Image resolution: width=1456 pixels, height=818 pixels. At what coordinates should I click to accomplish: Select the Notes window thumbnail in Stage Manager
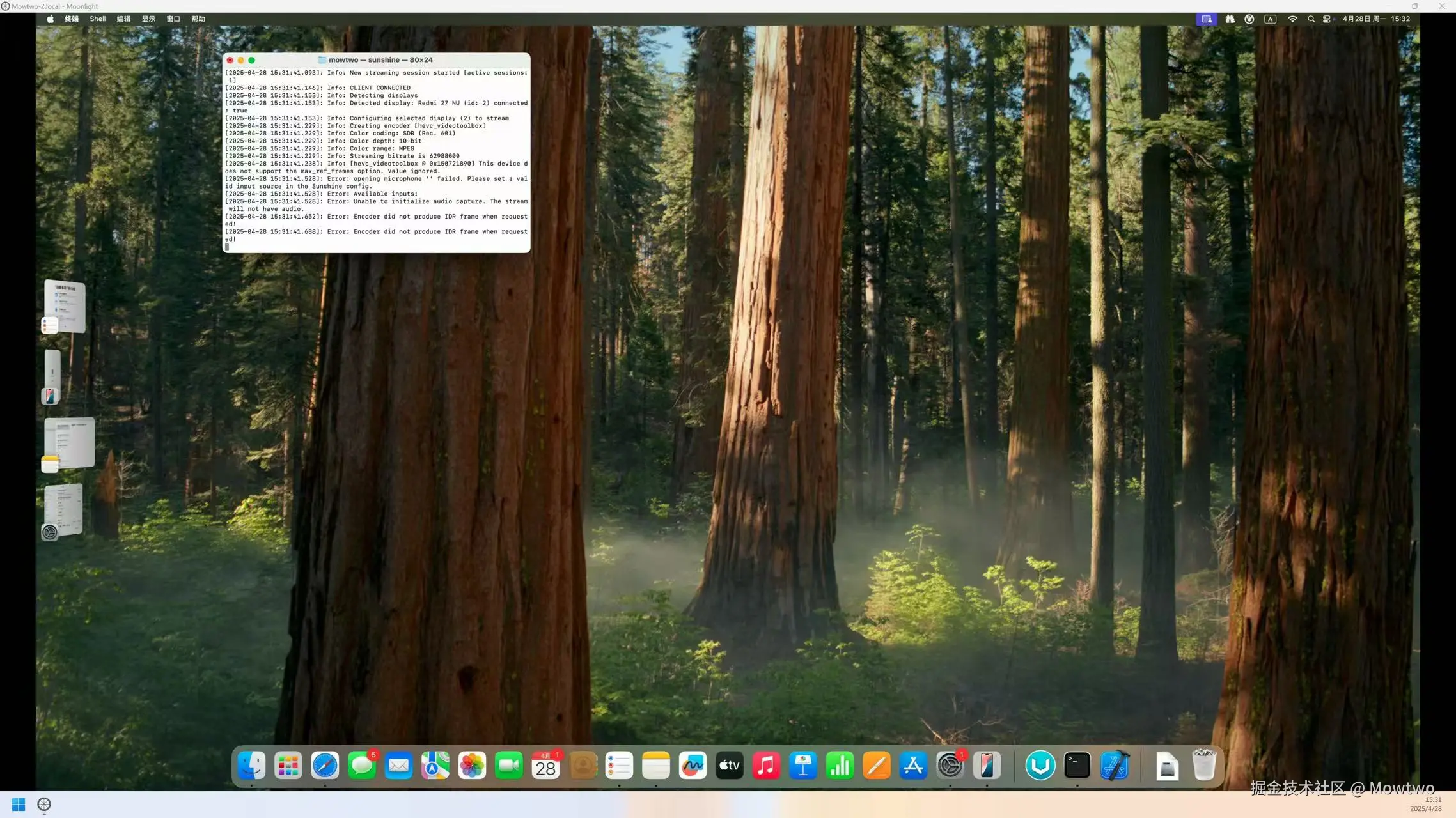pos(69,443)
